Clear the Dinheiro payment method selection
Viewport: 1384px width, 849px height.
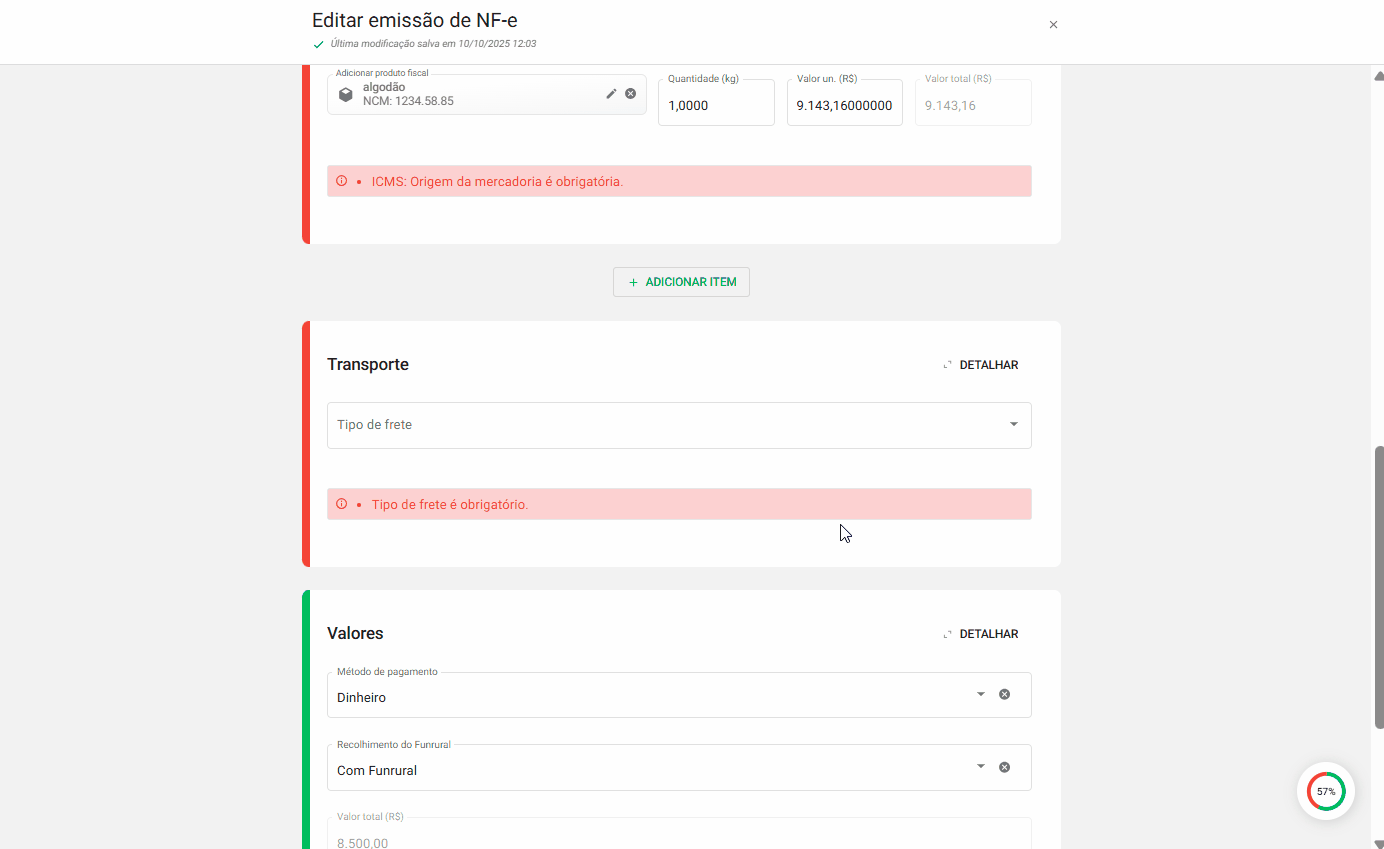1004,693
